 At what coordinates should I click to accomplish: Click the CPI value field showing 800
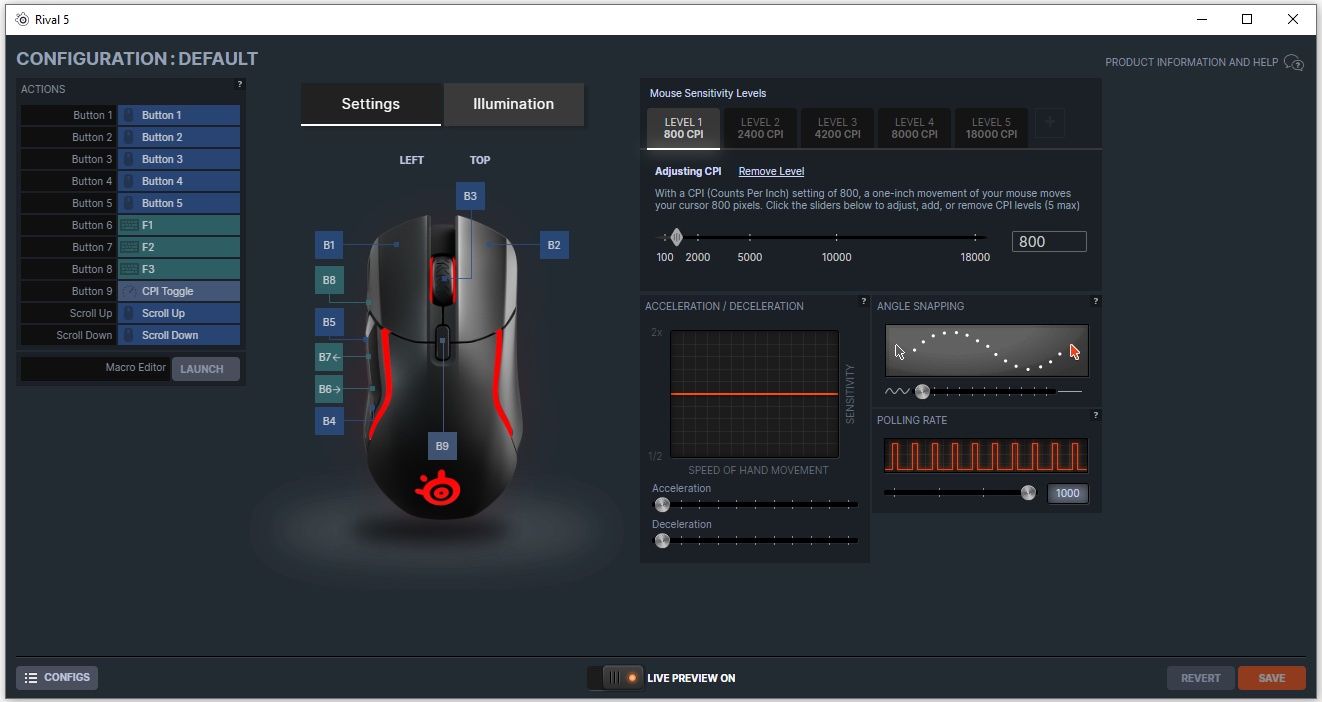tap(1049, 241)
